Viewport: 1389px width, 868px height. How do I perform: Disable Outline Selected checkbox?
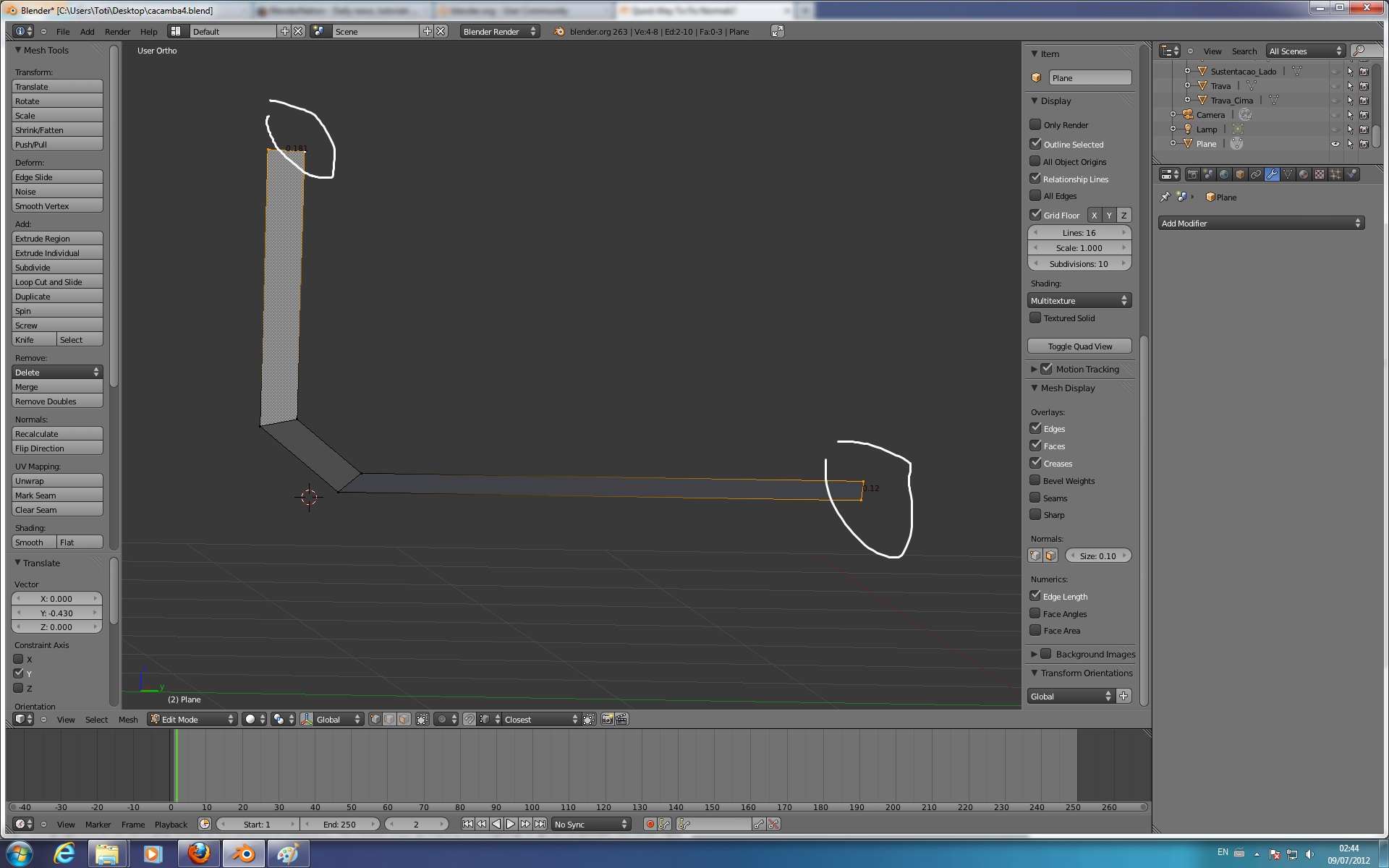point(1035,144)
